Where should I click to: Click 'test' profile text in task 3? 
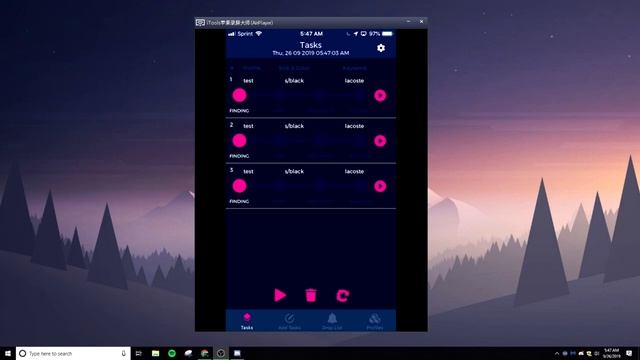click(x=248, y=171)
